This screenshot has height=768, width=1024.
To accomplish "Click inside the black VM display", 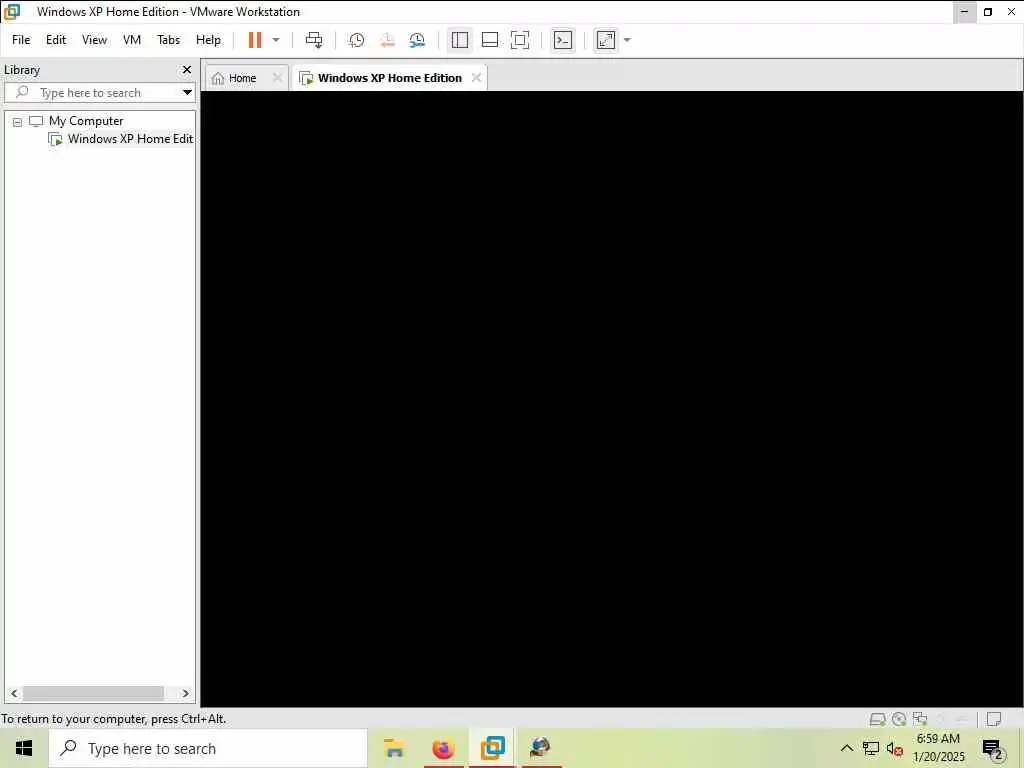I will tap(612, 398).
